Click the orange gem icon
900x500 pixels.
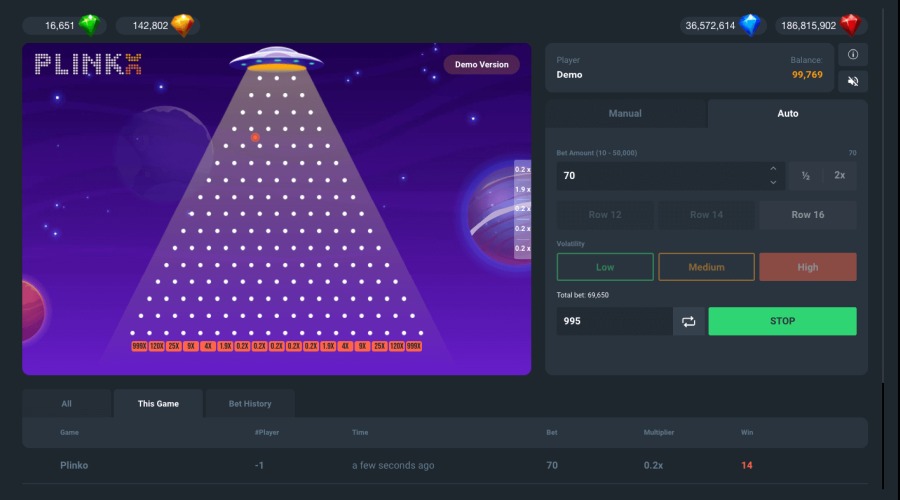click(x=183, y=25)
